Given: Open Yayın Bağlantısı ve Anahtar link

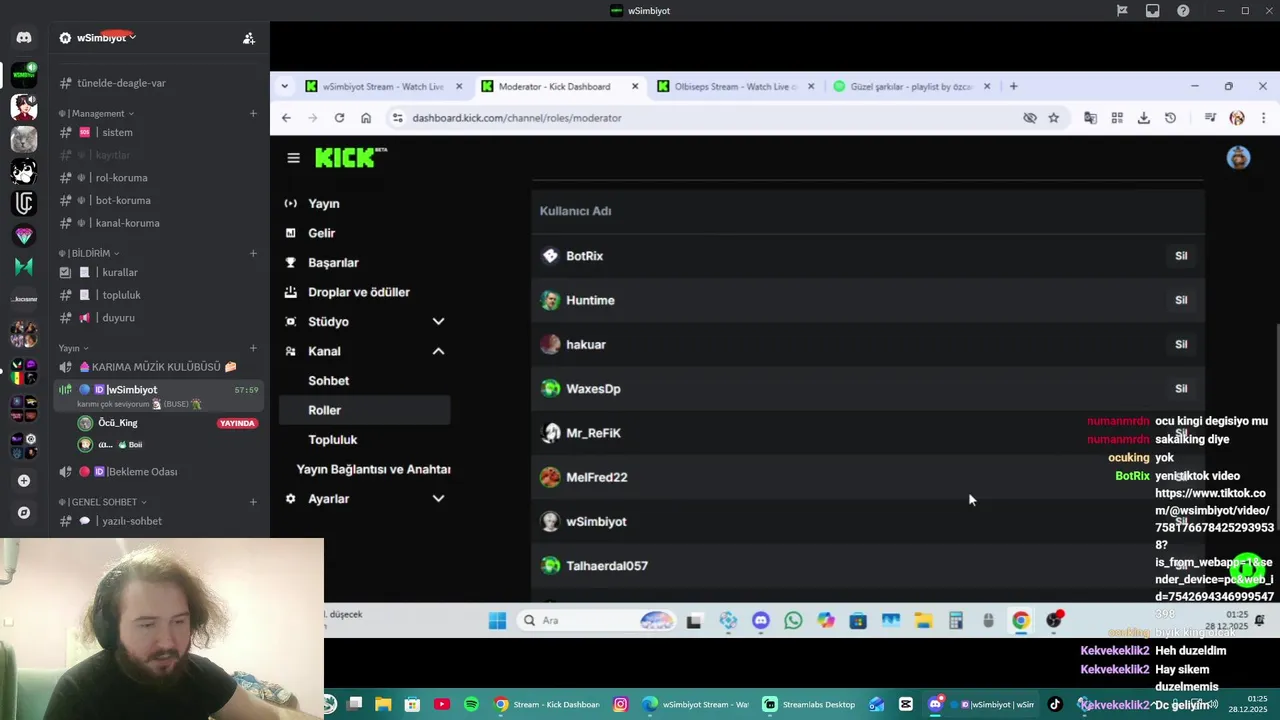Looking at the screenshot, I should (x=373, y=469).
